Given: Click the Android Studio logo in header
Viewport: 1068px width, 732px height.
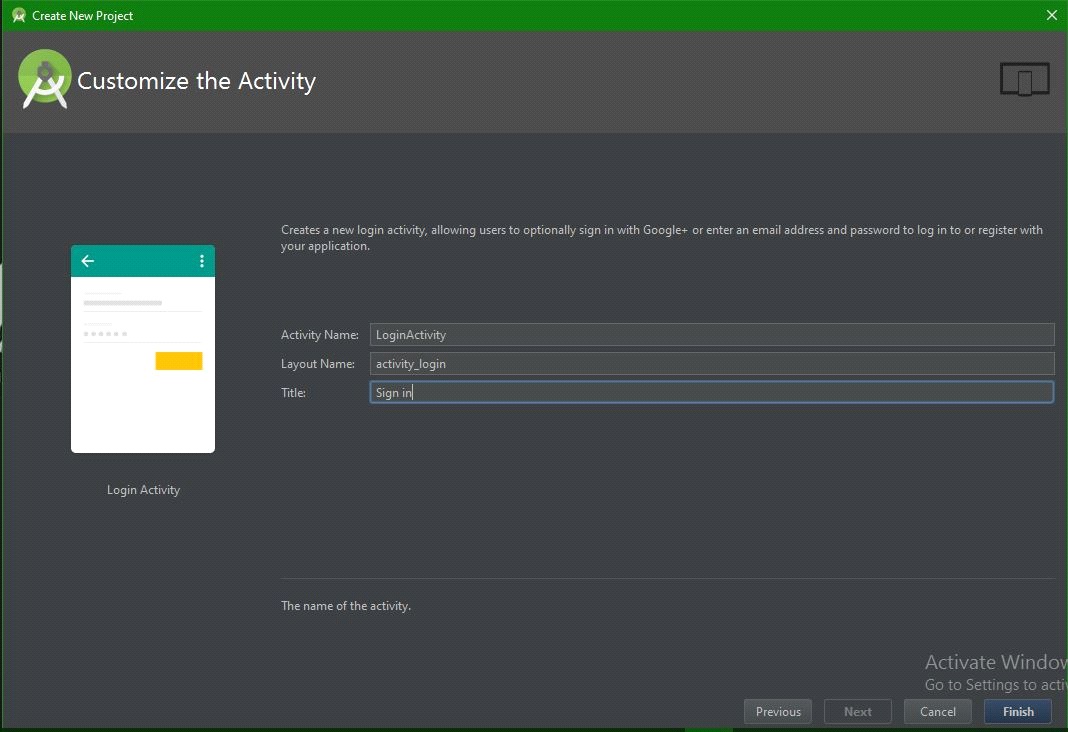Looking at the screenshot, I should [44, 79].
